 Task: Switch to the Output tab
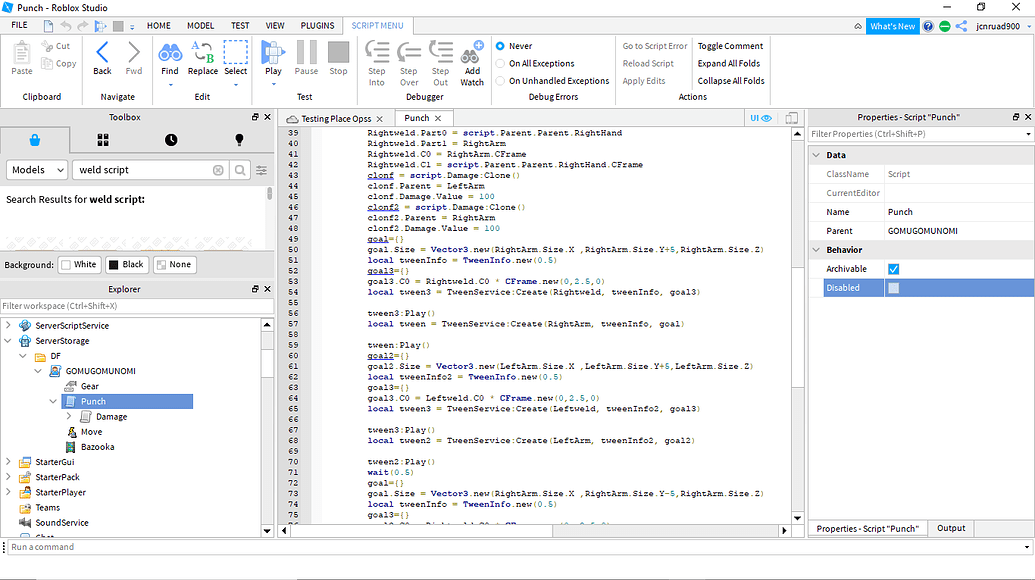point(951,529)
